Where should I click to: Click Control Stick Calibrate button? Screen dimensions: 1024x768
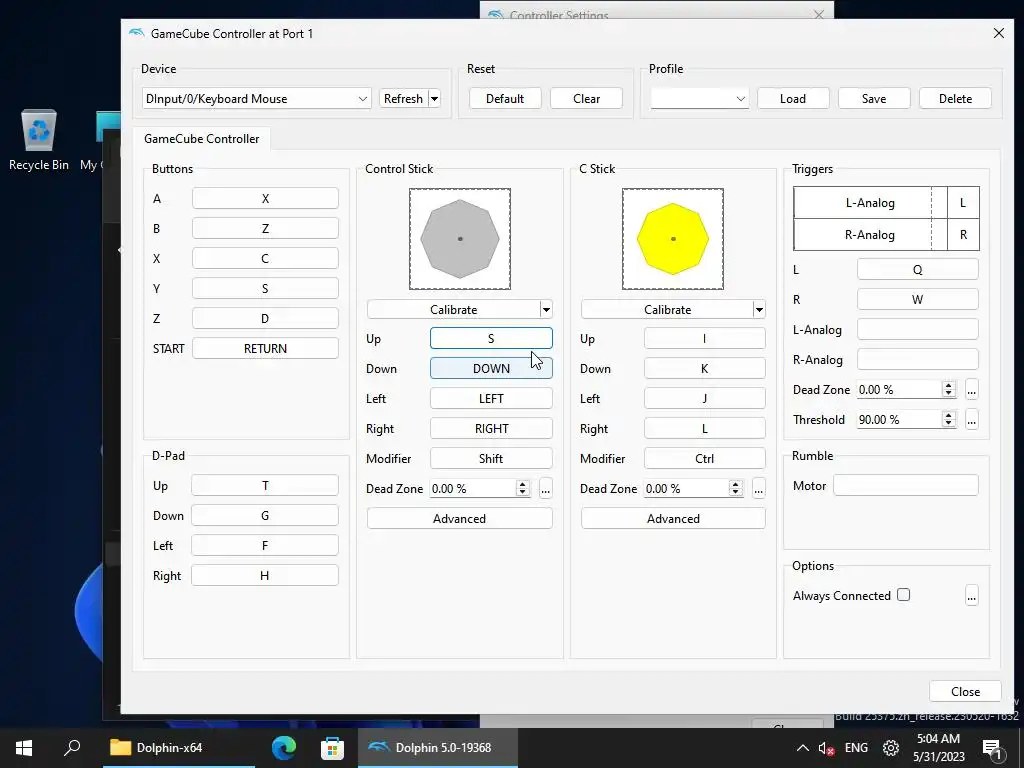click(x=453, y=310)
